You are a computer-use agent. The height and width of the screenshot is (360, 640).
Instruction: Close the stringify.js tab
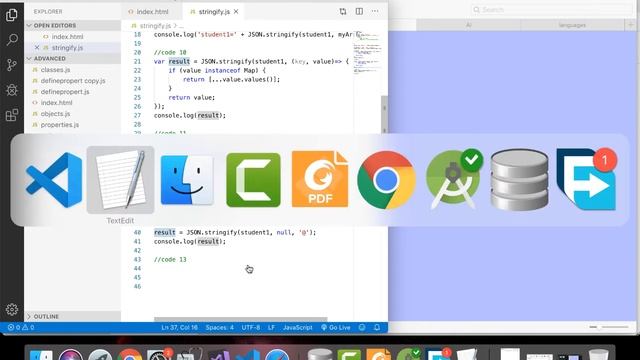click(x=236, y=12)
